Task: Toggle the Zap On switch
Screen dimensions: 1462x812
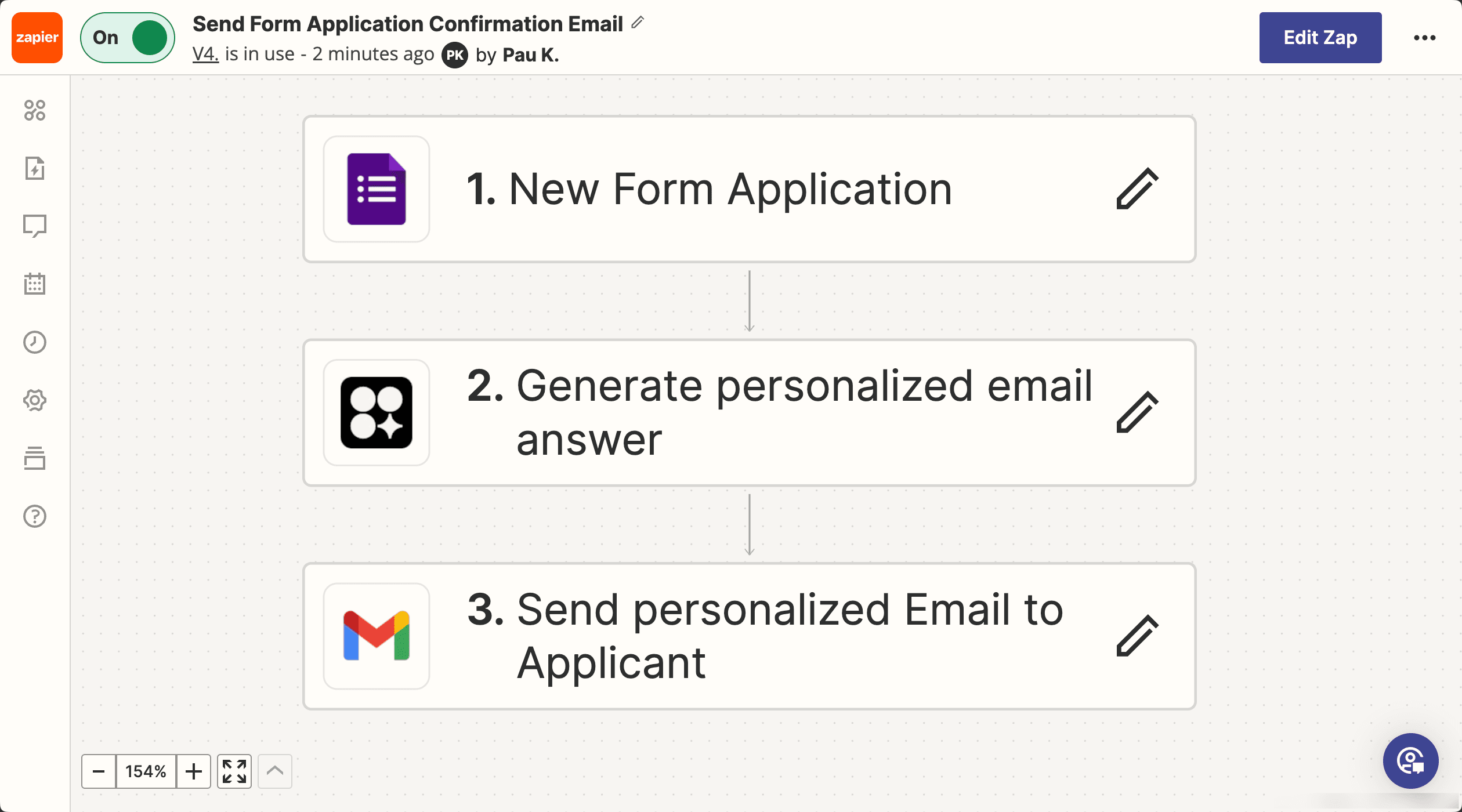Action: (x=127, y=37)
